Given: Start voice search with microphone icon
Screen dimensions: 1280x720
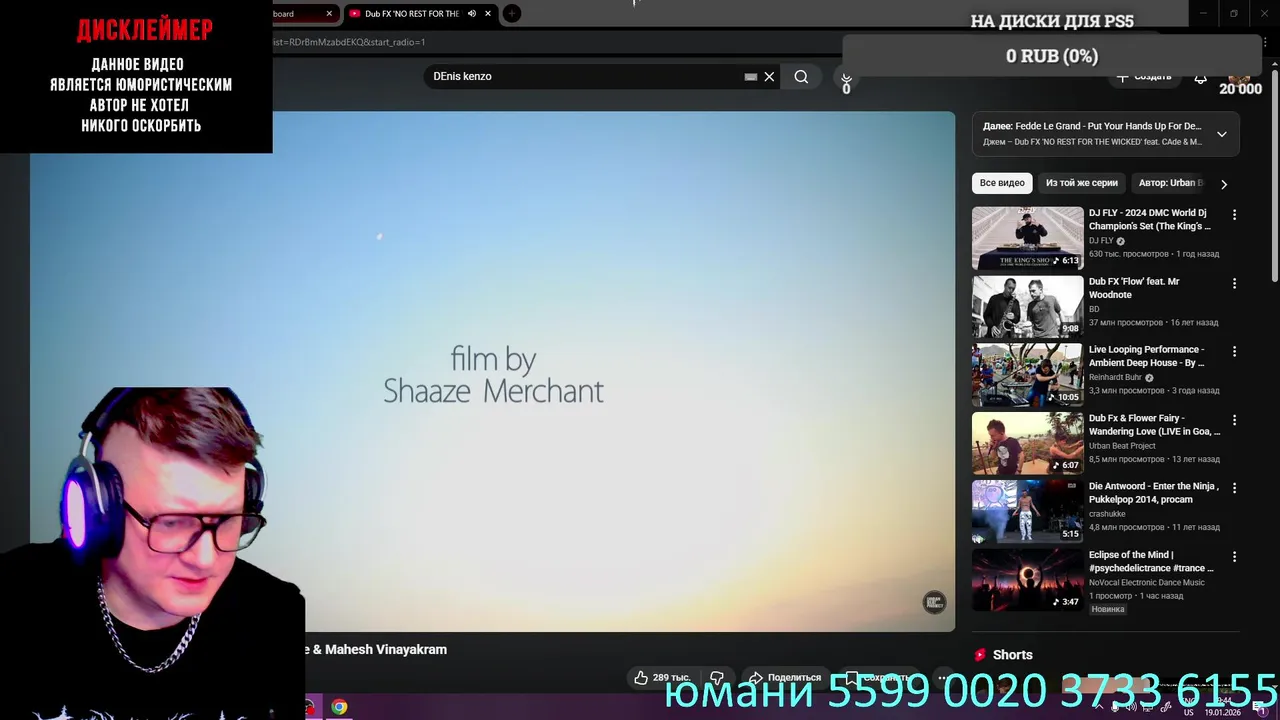Looking at the screenshot, I should coord(846,78).
